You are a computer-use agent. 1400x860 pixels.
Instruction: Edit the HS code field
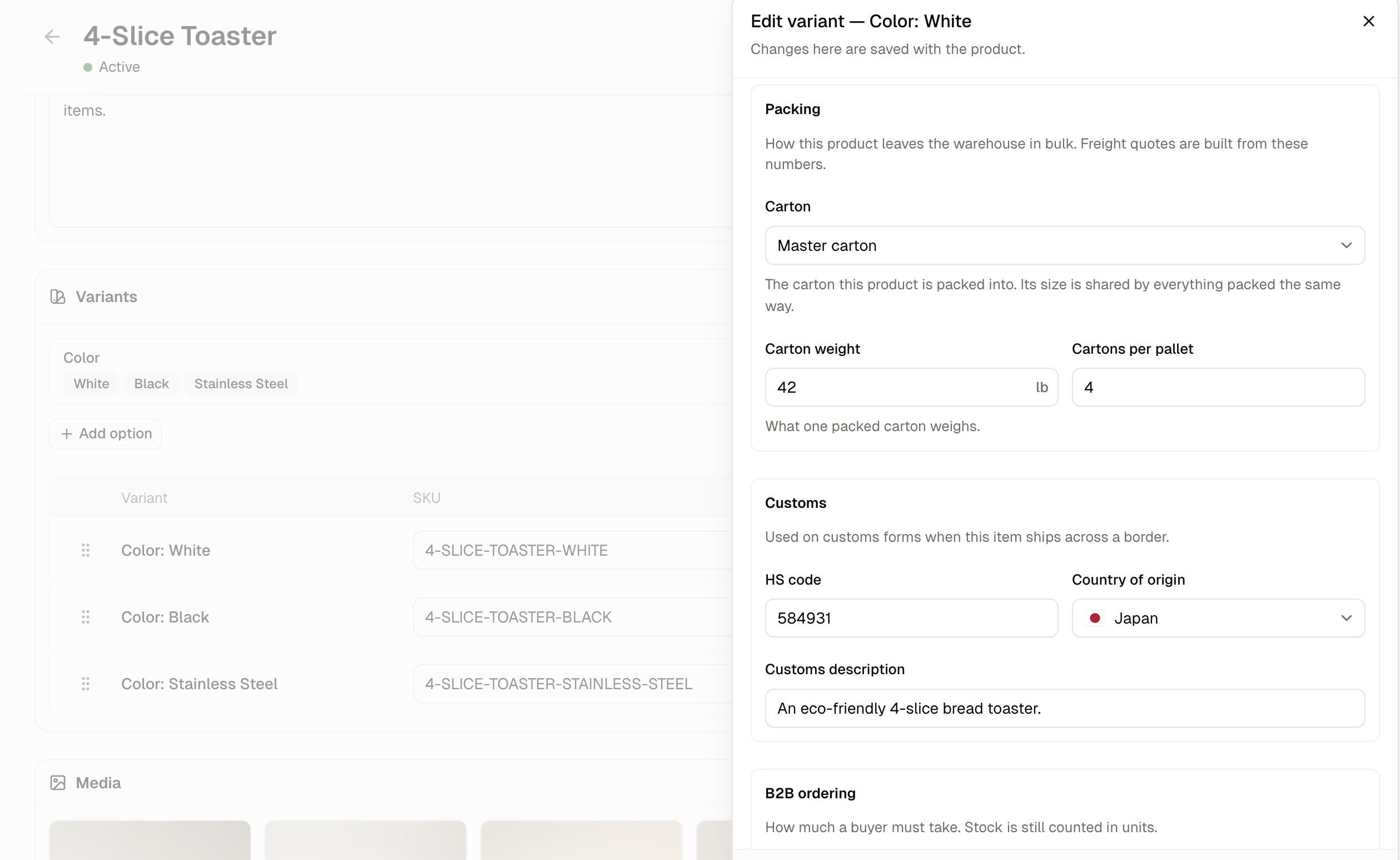(x=911, y=617)
